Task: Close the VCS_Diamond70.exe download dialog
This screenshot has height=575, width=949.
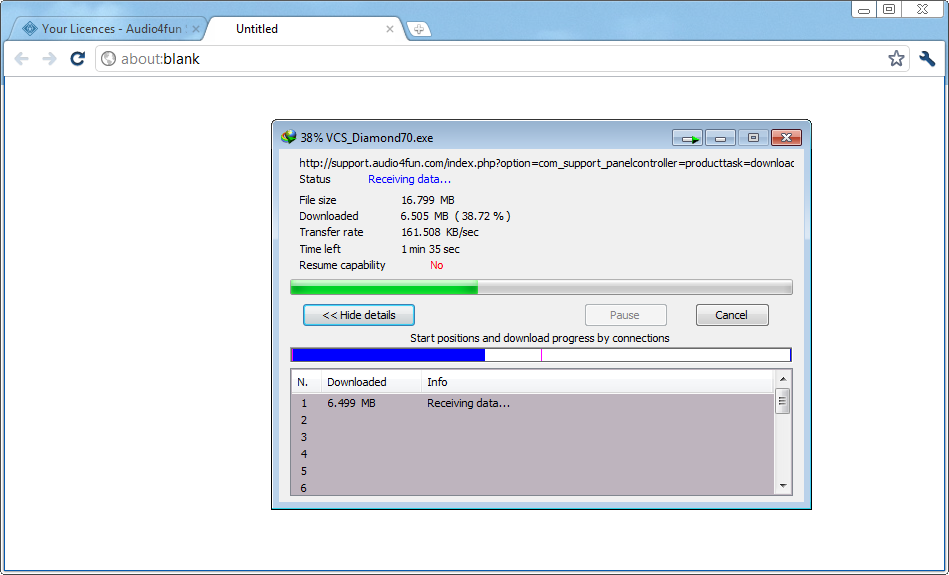Action: point(786,138)
